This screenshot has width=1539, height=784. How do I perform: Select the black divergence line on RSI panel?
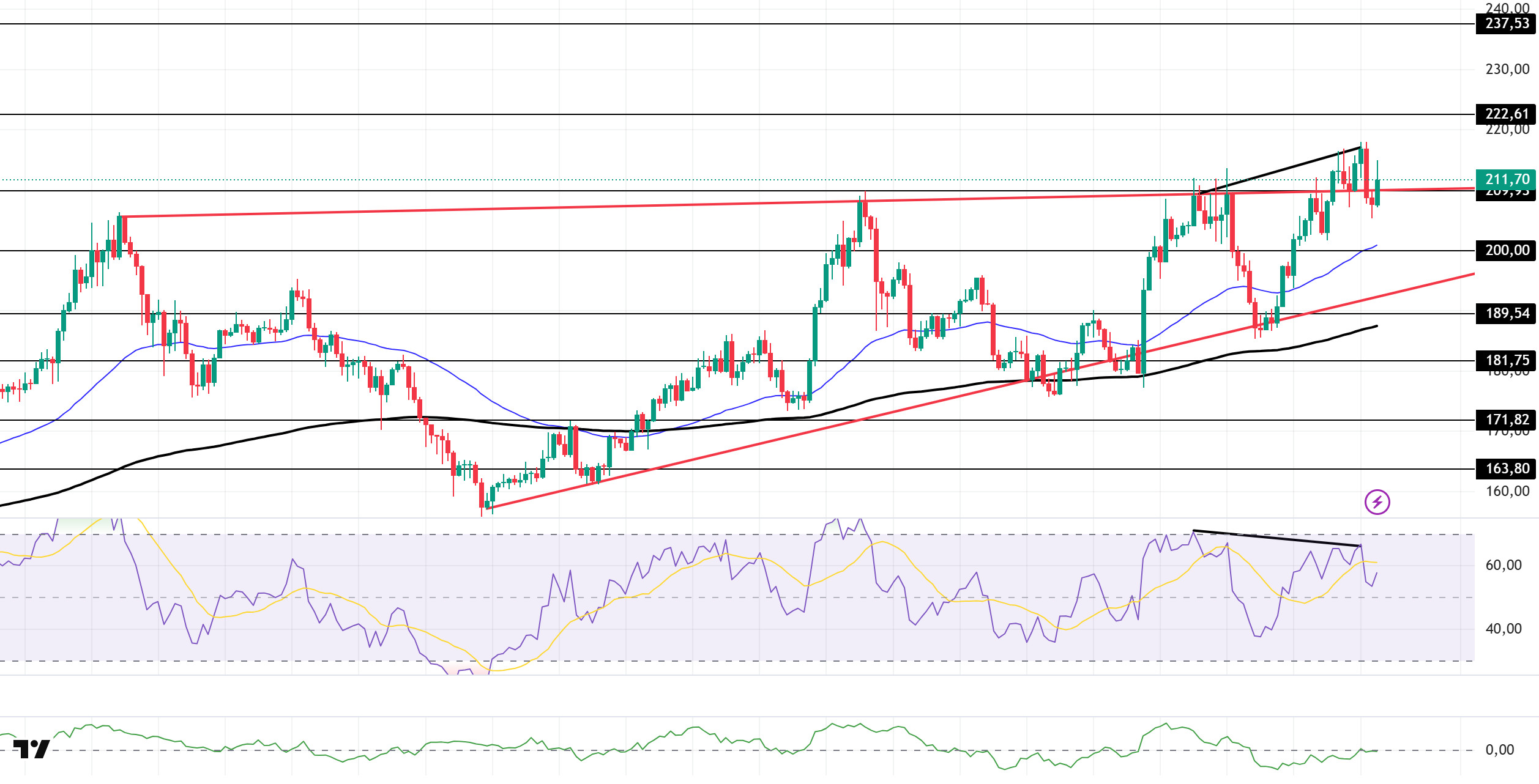tap(1276, 538)
